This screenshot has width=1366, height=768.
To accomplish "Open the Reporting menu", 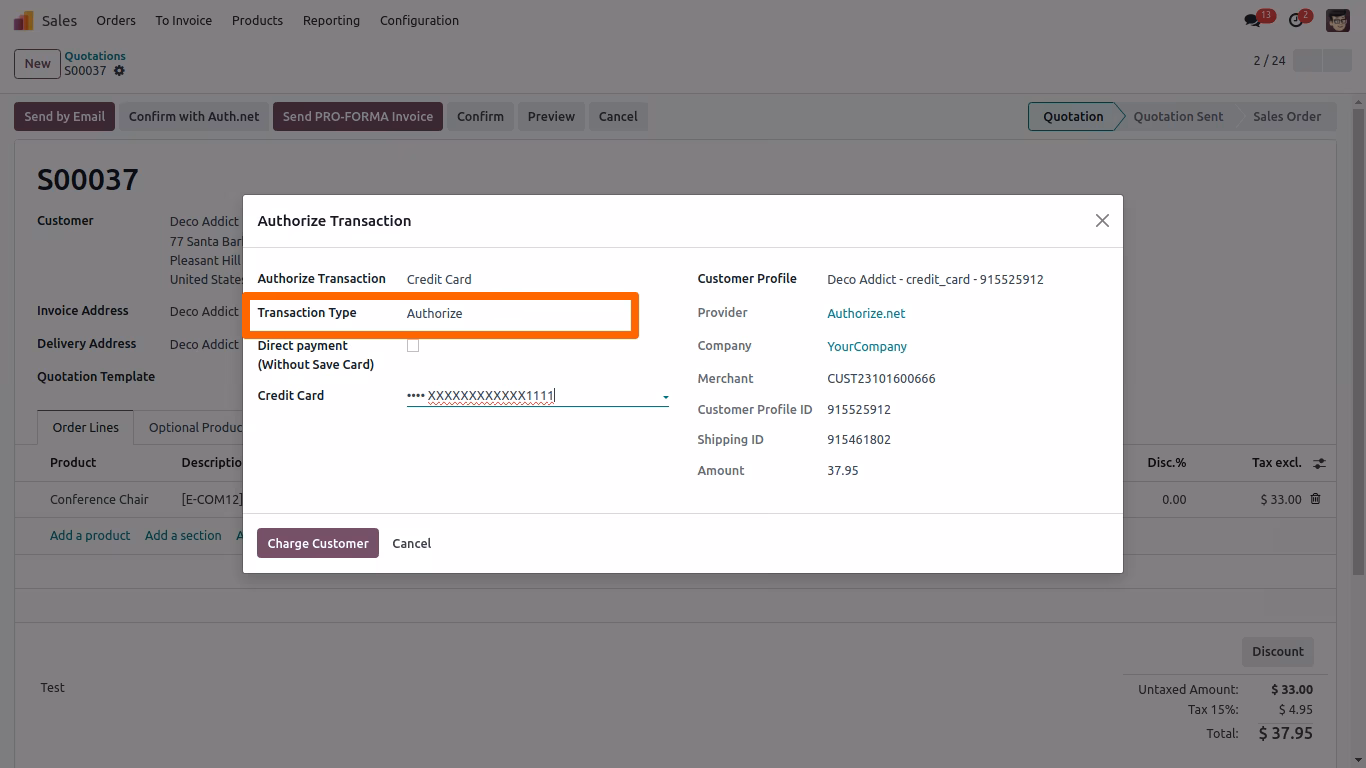I will click(331, 20).
